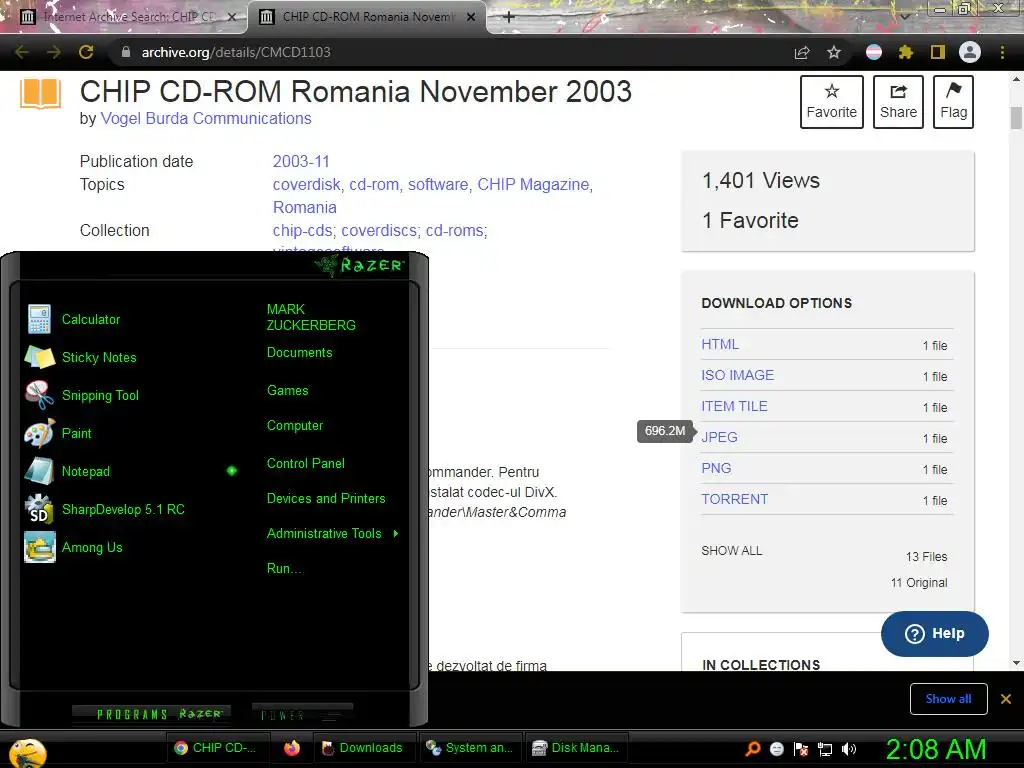Open Chrome three-dot menu
The width and height of the screenshot is (1024, 768).
[x=1002, y=52]
